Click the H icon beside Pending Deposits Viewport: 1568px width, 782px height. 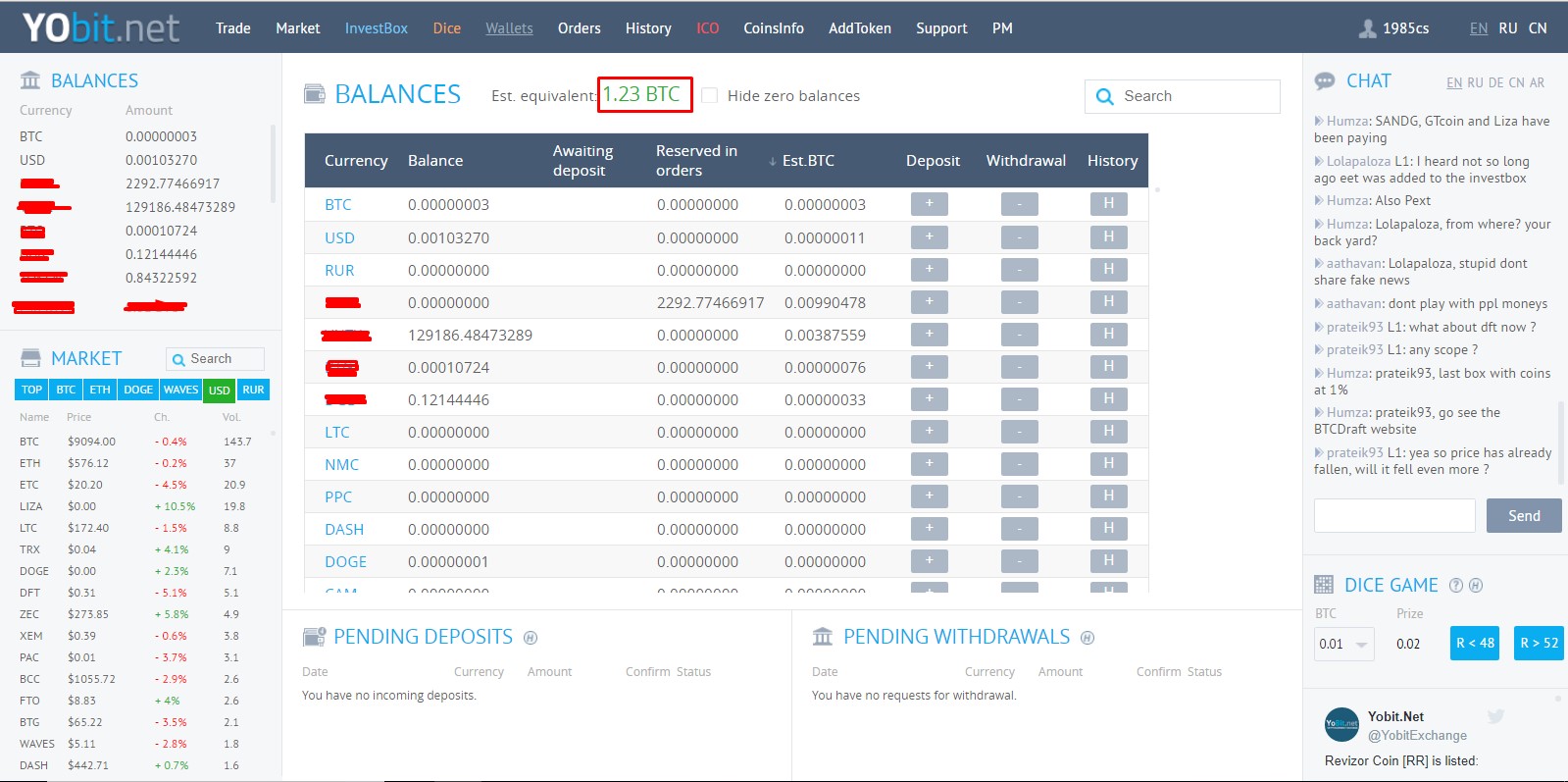coord(531,638)
